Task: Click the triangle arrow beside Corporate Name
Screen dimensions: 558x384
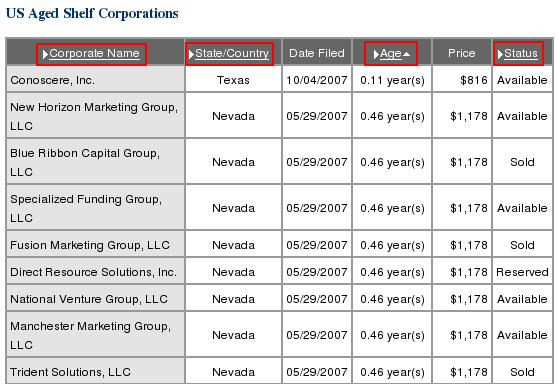Action: [x=45, y=54]
